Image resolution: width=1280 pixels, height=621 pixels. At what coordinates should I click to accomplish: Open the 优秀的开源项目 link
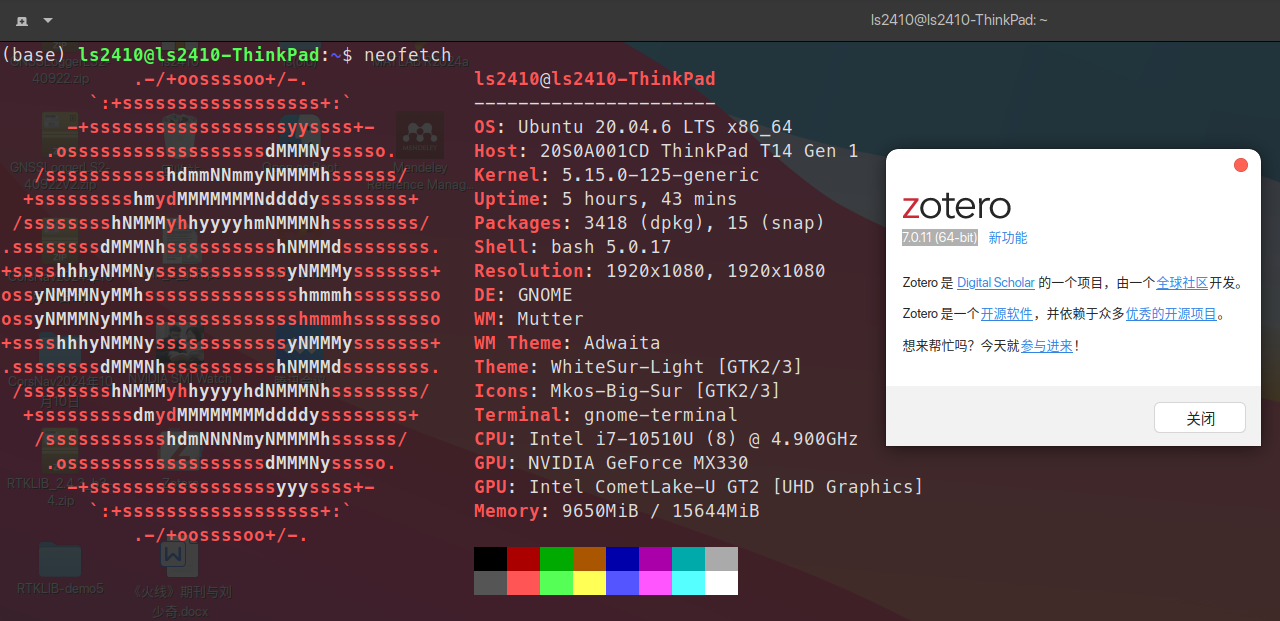1171,314
